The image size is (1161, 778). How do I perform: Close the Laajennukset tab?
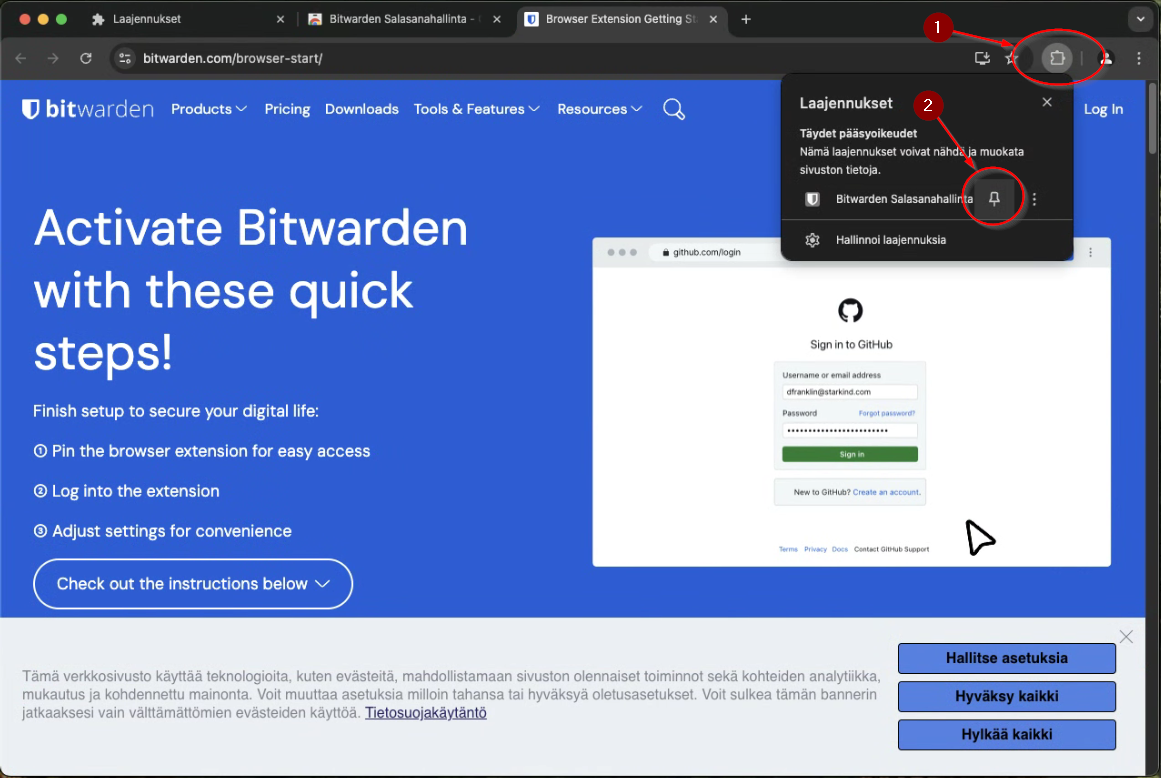click(x=280, y=19)
